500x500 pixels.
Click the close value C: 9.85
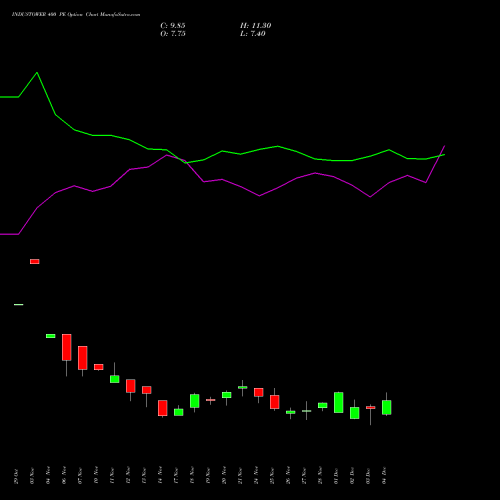pyautogui.click(x=173, y=26)
